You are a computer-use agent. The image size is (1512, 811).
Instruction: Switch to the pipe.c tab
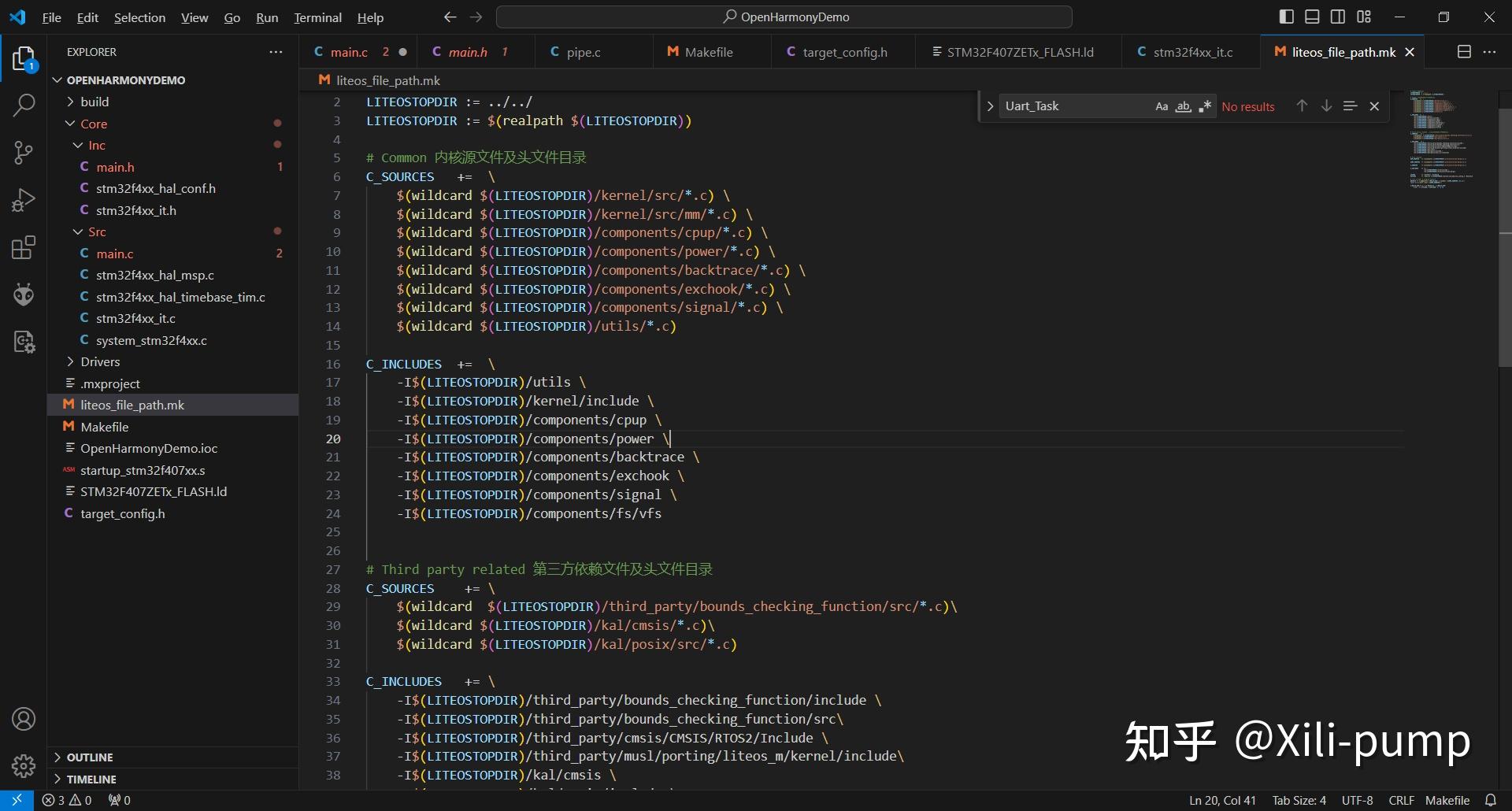[x=583, y=52]
